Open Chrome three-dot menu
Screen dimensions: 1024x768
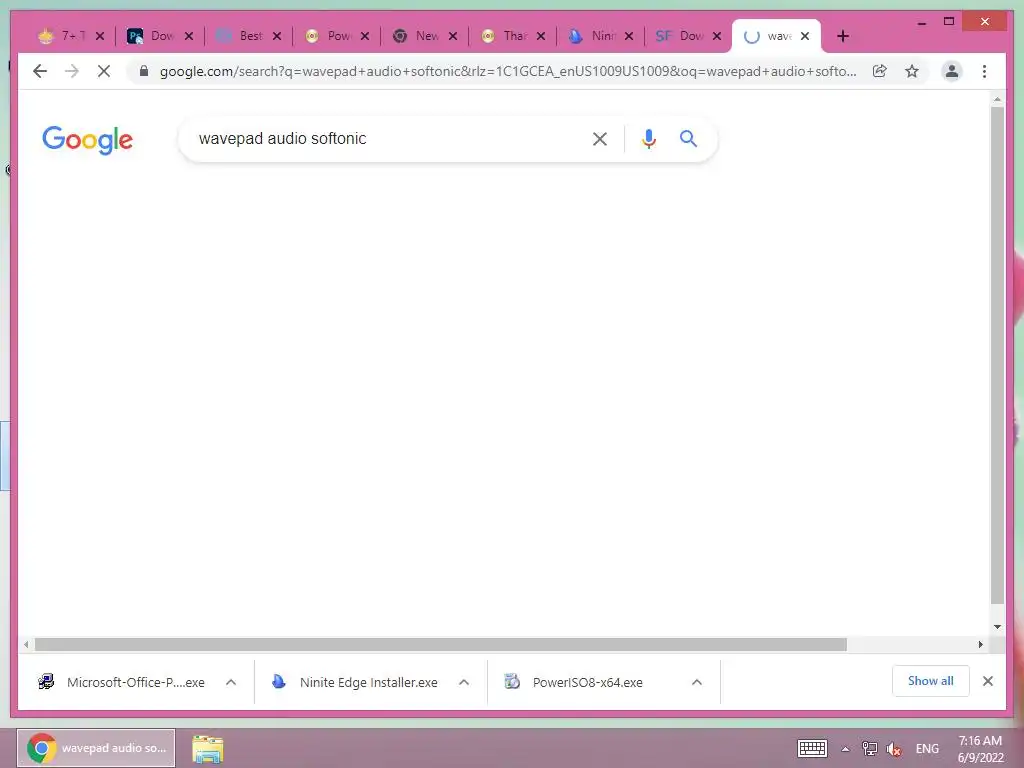[x=984, y=71]
